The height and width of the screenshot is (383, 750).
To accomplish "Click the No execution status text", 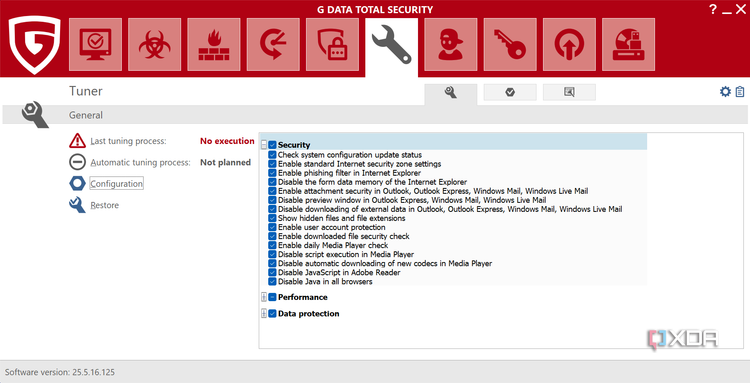I will click(x=227, y=141).
